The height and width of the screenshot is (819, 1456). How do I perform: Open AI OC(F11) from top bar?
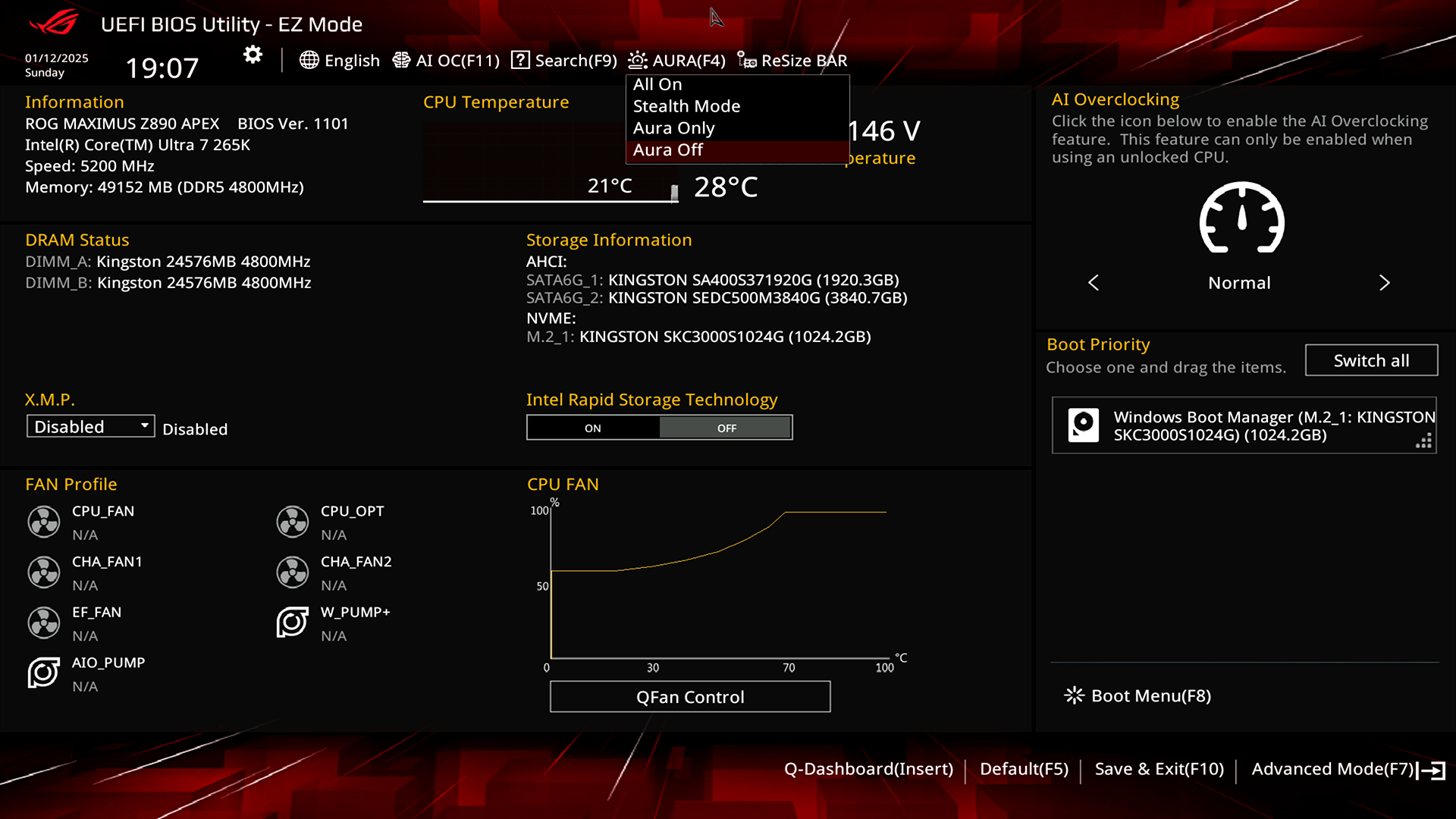(x=458, y=61)
